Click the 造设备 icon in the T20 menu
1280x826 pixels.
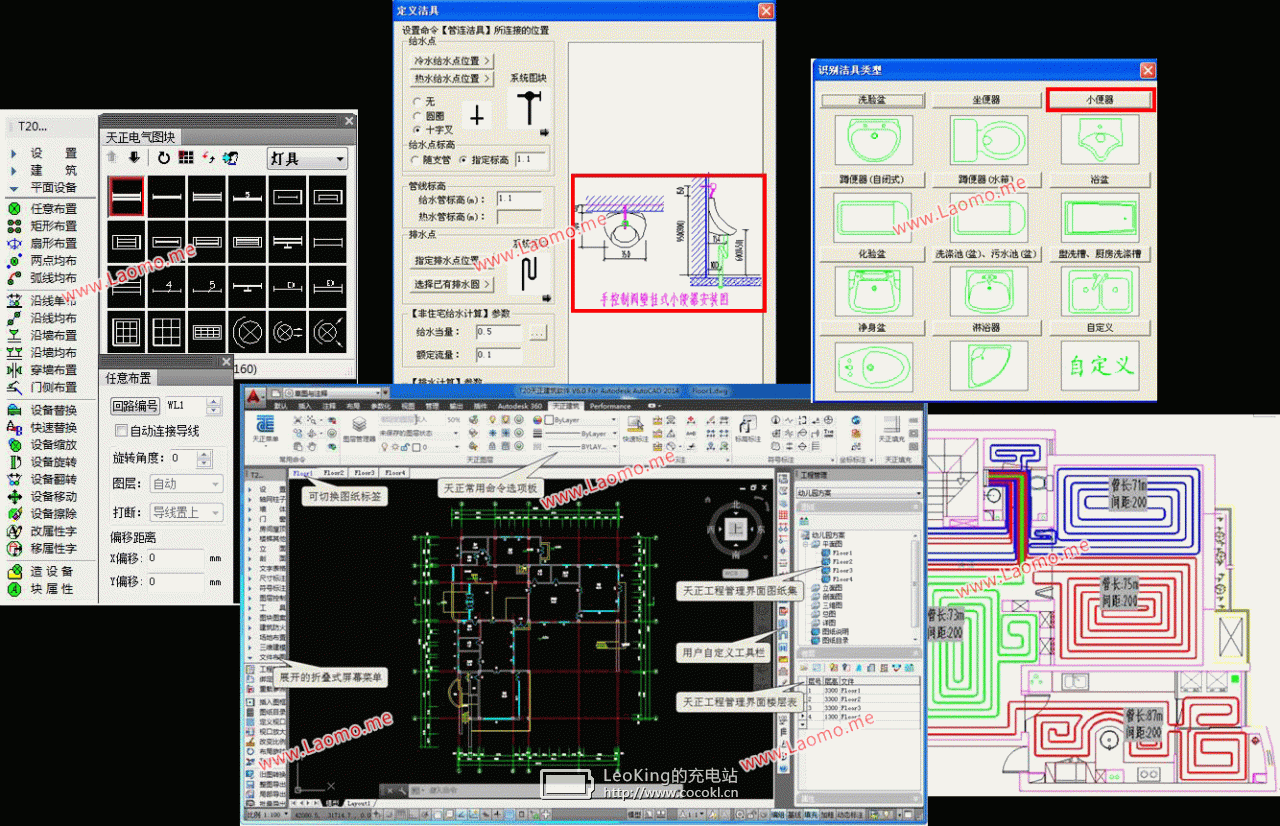coord(14,571)
